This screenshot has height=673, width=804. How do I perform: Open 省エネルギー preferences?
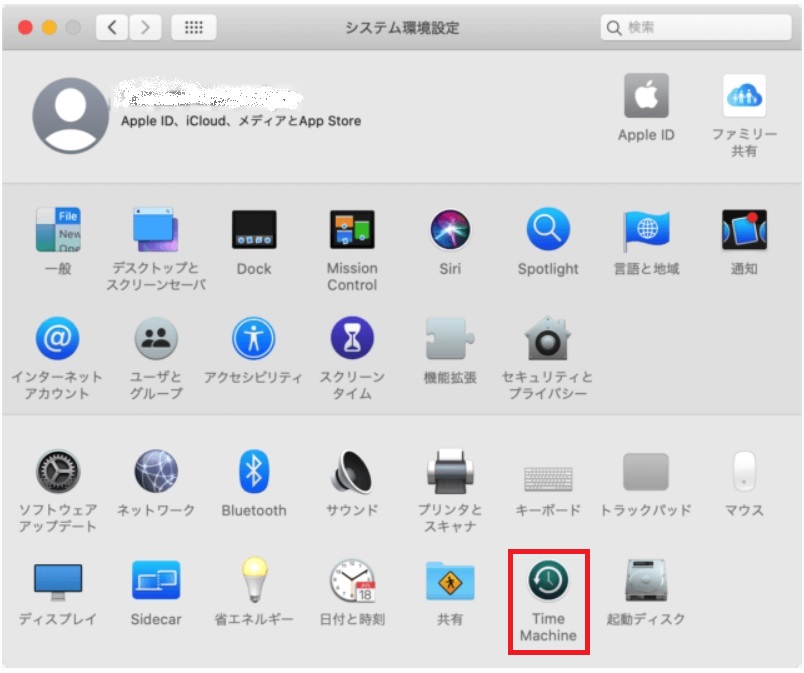pyautogui.click(x=254, y=579)
